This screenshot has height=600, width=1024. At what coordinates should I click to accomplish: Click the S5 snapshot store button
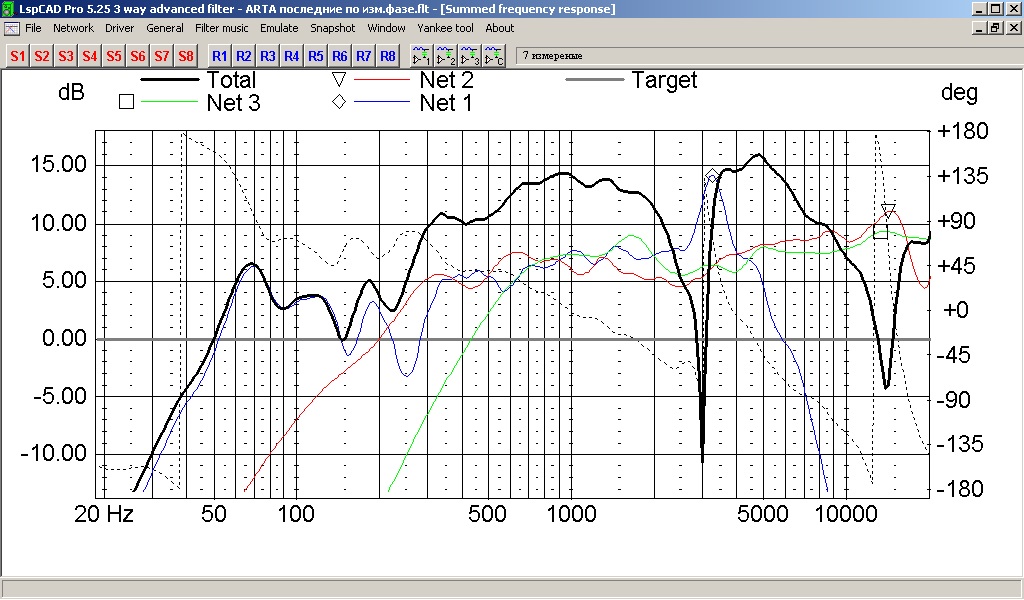pos(114,56)
